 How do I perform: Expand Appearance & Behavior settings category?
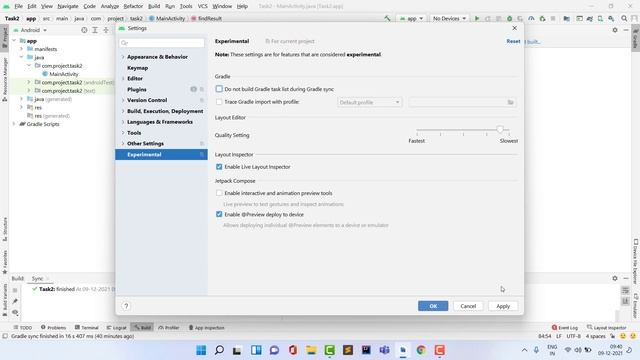123,57
